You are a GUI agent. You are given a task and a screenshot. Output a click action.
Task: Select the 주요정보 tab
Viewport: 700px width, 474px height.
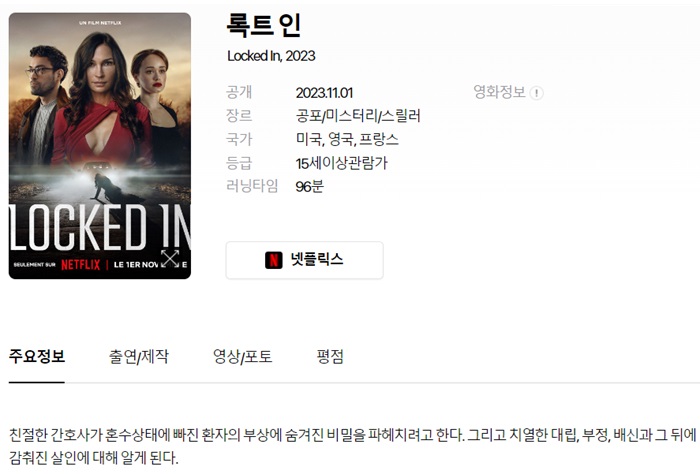coord(37,356)
